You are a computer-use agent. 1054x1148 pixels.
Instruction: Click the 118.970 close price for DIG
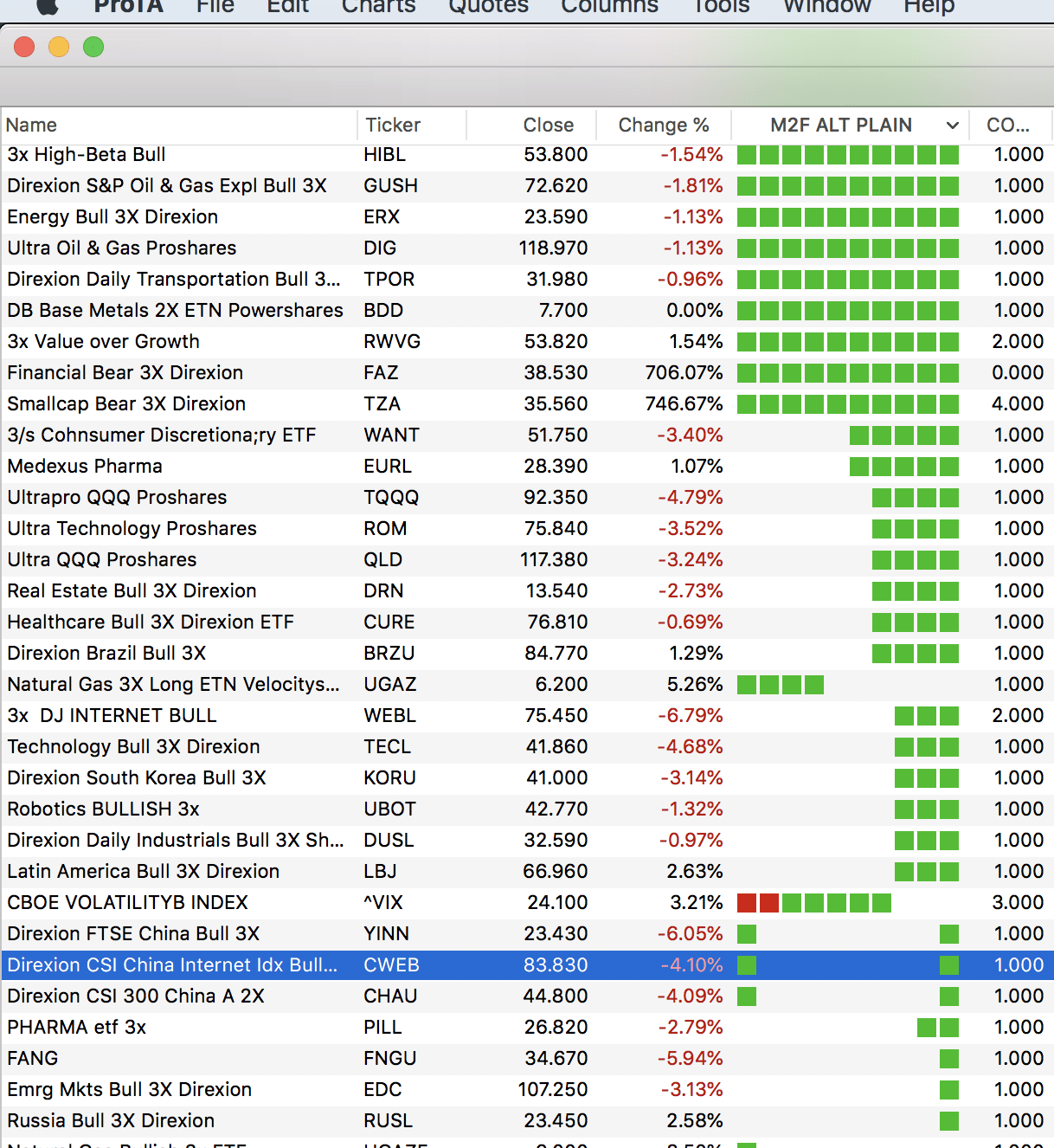(x=553, y=248)
